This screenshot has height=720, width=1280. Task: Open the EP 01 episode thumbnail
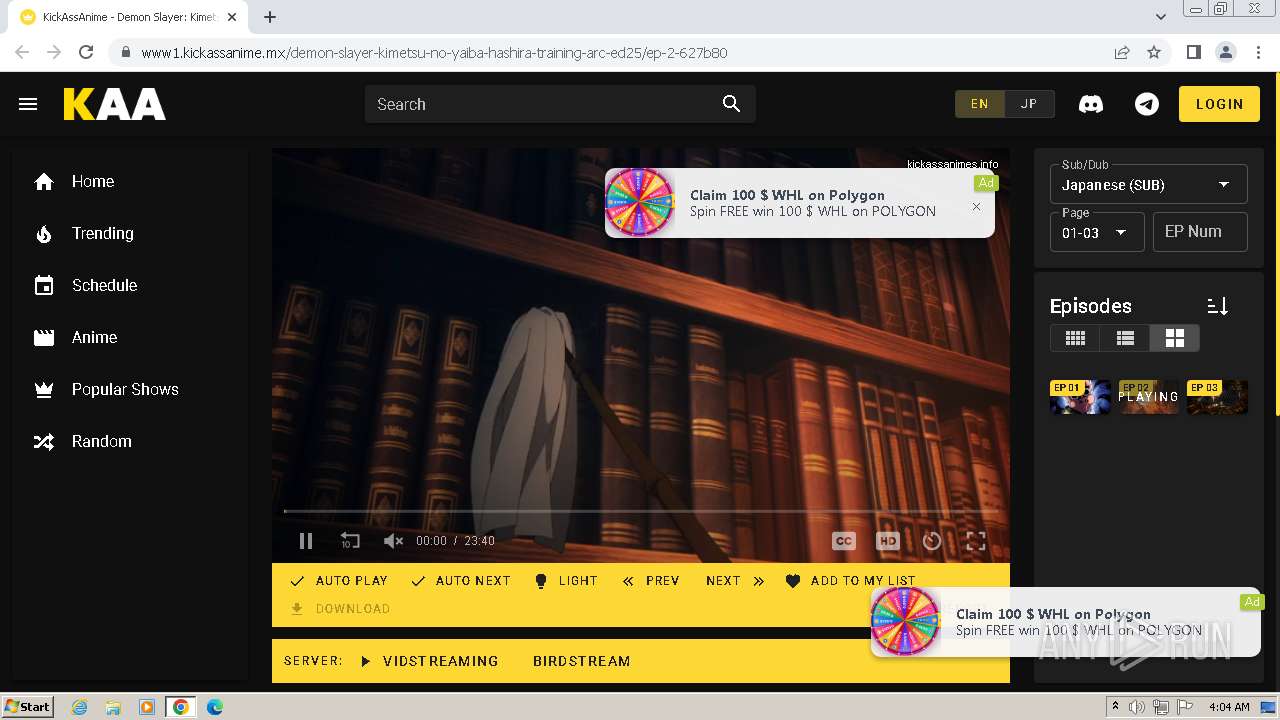[x=1080, y=397]
